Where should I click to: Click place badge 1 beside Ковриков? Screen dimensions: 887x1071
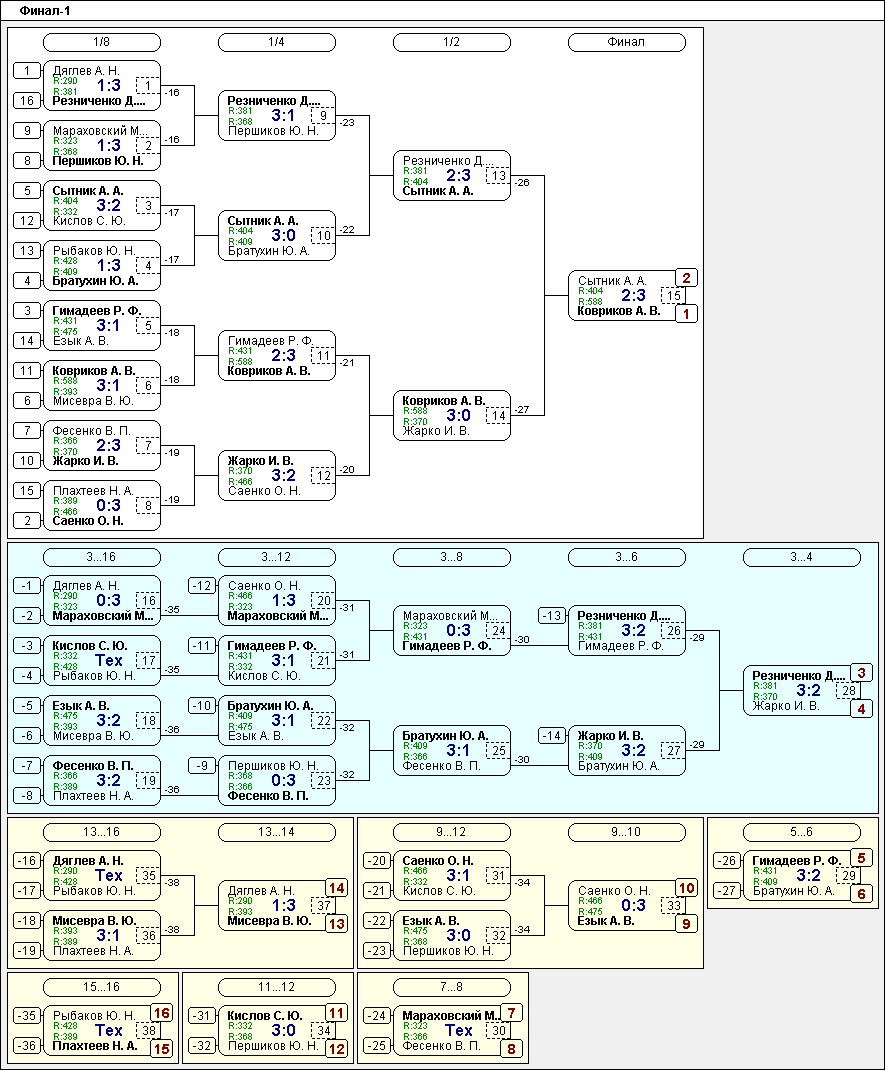(x=686, y=314)
